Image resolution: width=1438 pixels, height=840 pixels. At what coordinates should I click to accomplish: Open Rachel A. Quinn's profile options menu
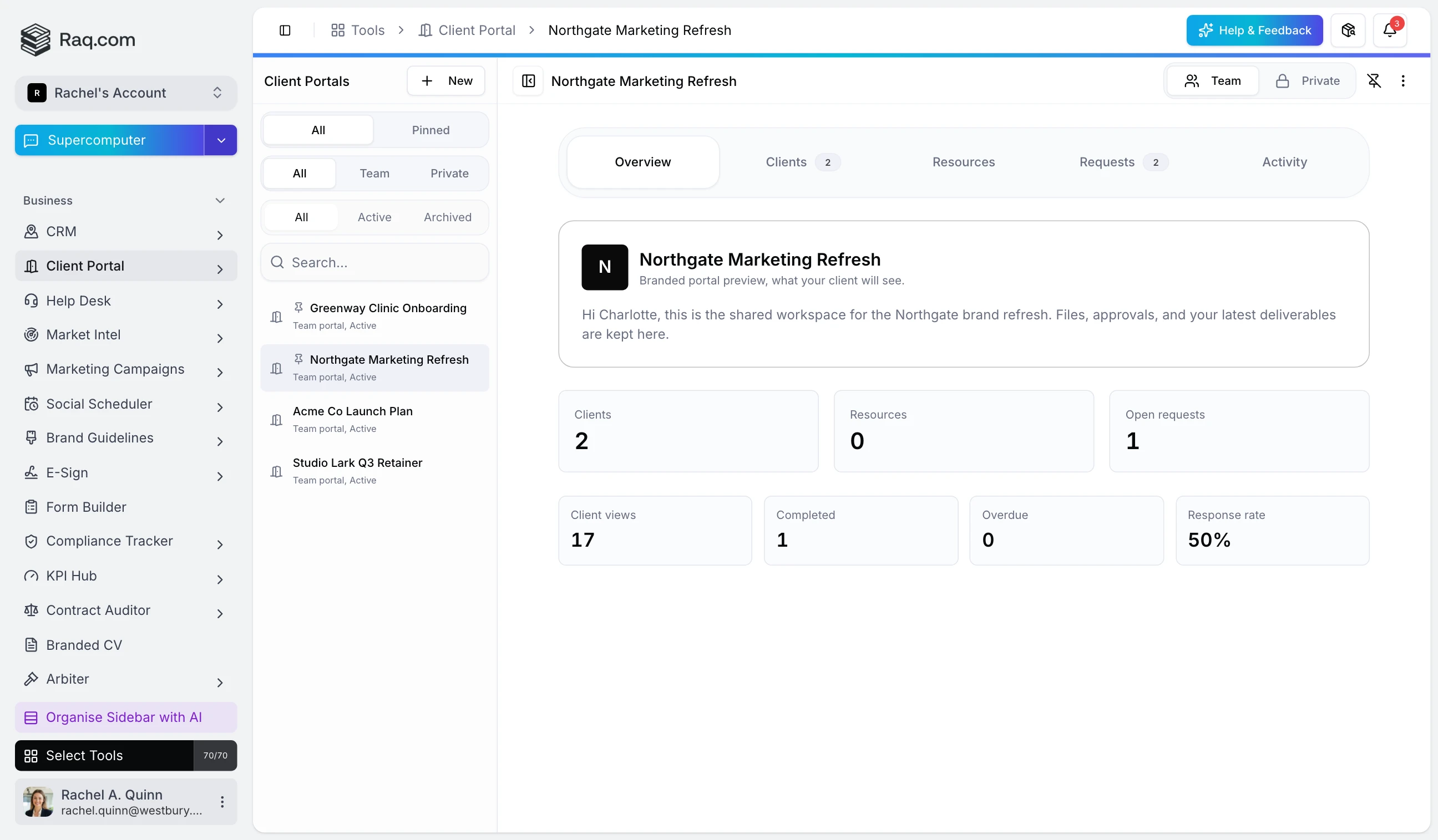pos(222,802)
